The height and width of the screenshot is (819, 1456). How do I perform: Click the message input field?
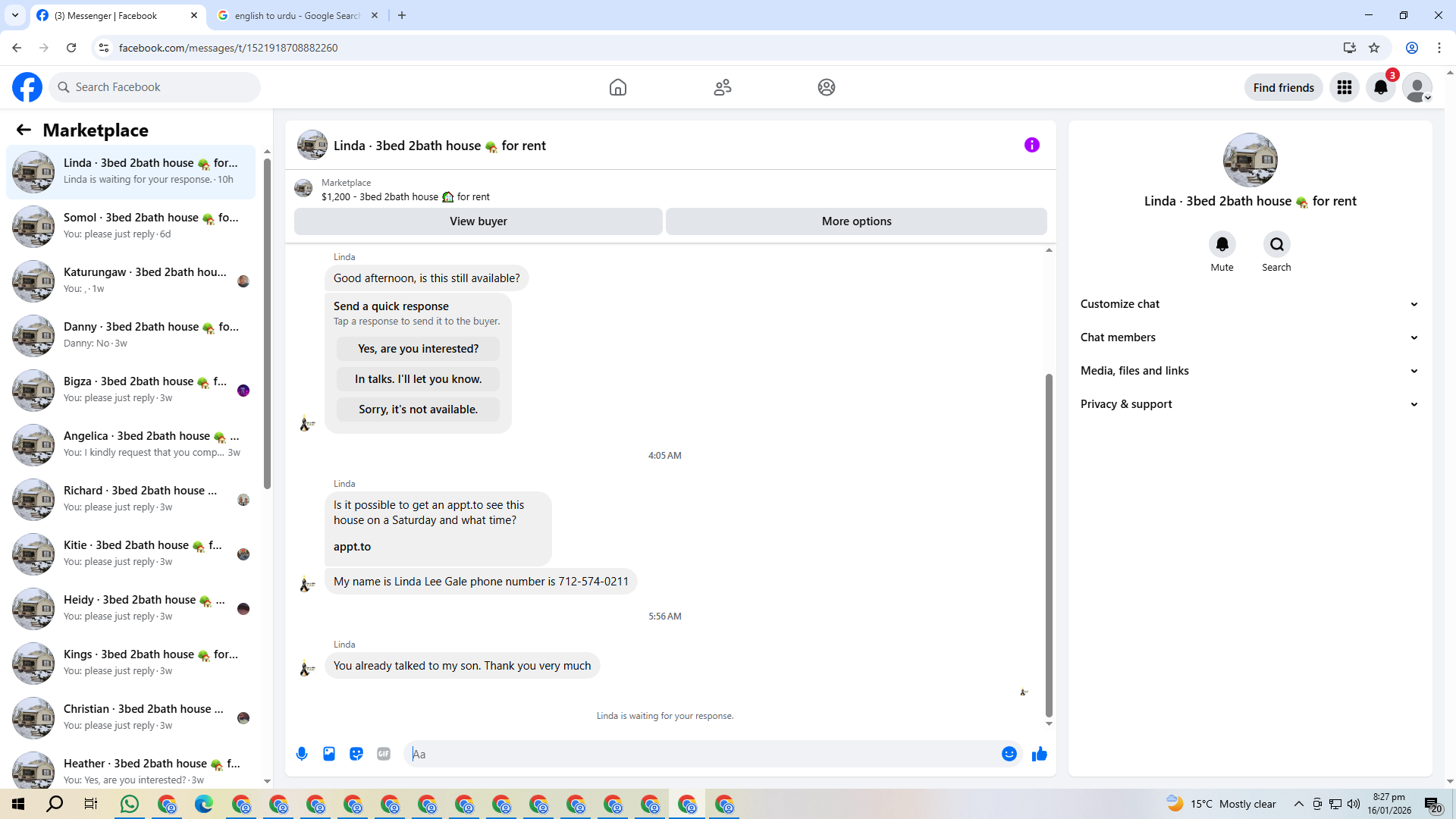tap(705, 754)
